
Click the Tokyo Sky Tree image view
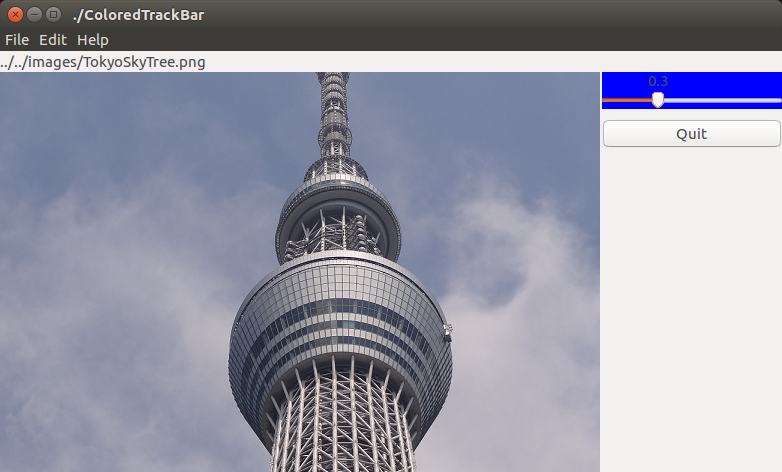(x=300, y=272)
